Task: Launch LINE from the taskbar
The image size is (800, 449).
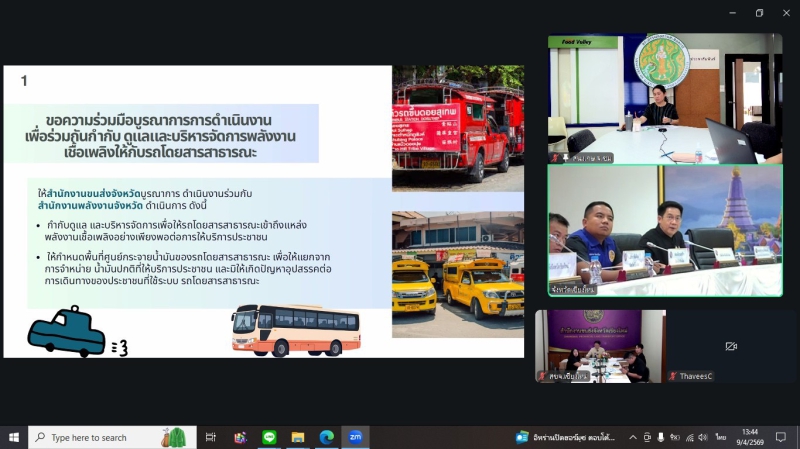Action: tap(269, 437)
